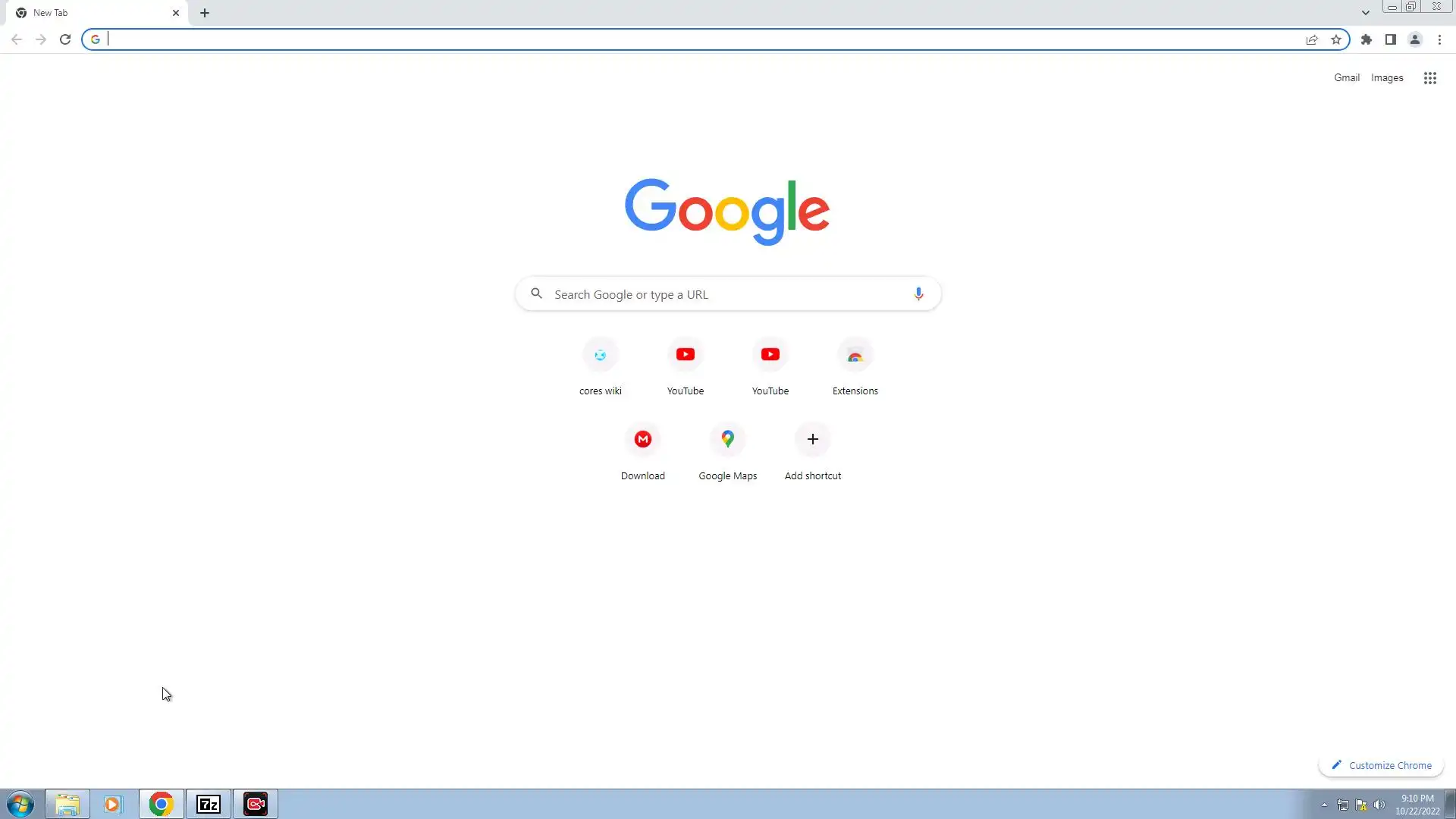Open the Google apps grid
This screenshot has width=1456, height=819.
coord(1429,78)
